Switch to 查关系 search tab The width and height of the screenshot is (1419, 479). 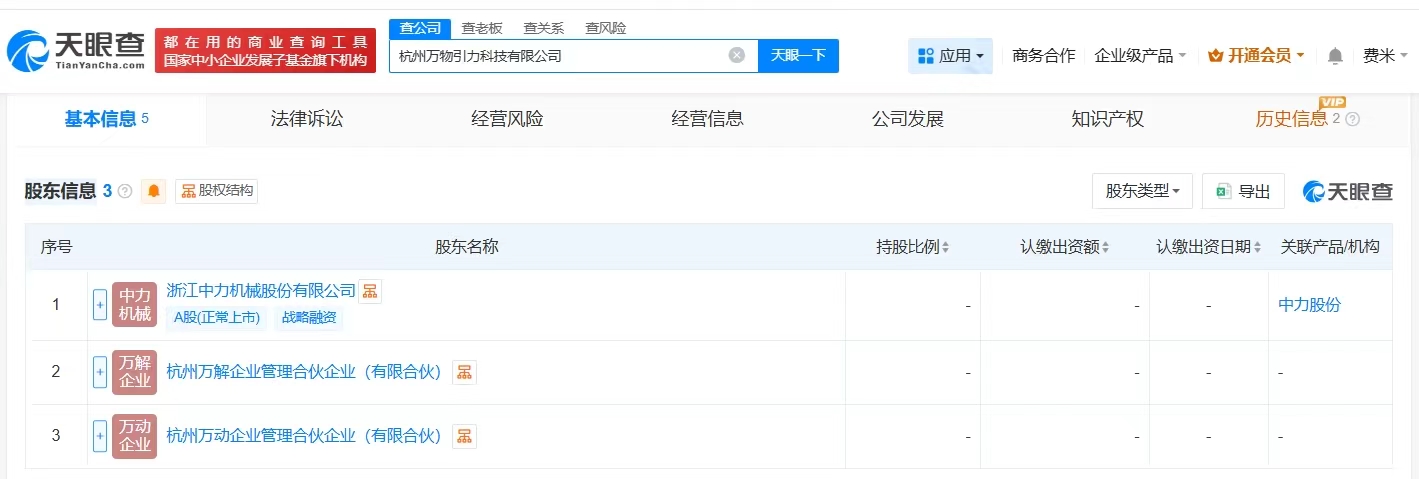543,28
